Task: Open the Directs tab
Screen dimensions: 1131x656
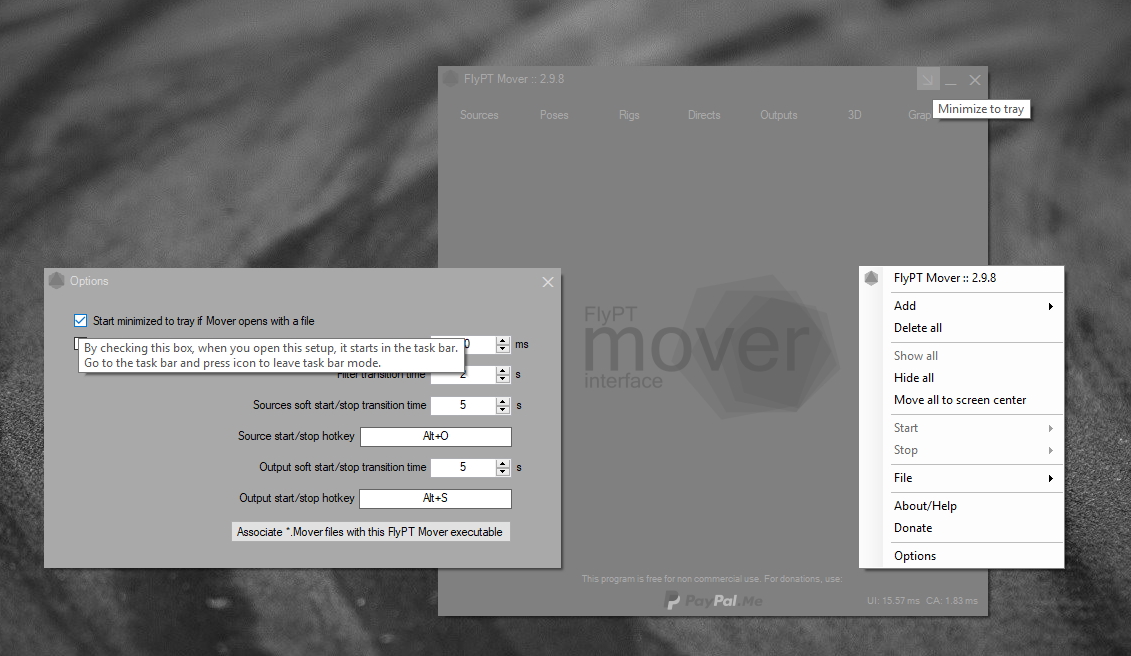Action: (704, 115)
